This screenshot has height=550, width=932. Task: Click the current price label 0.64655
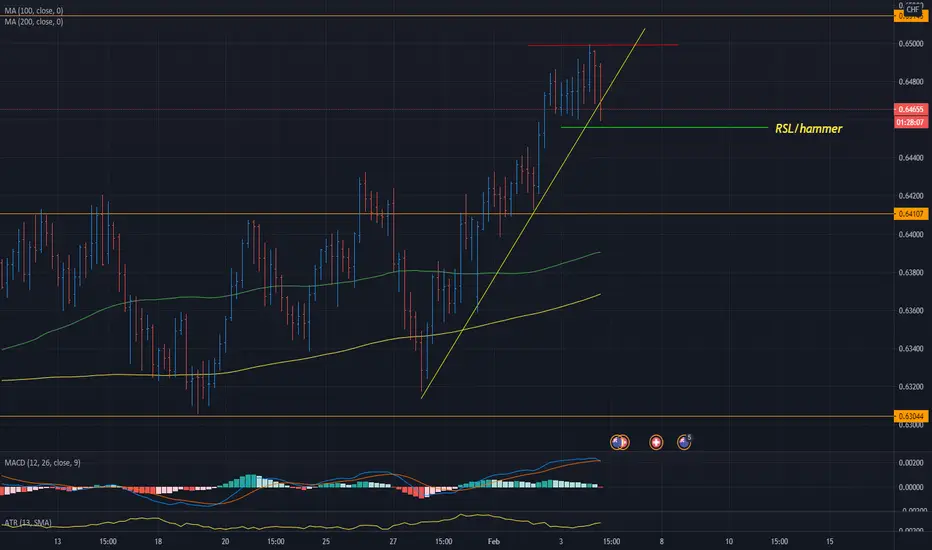[x=911, y=109]
